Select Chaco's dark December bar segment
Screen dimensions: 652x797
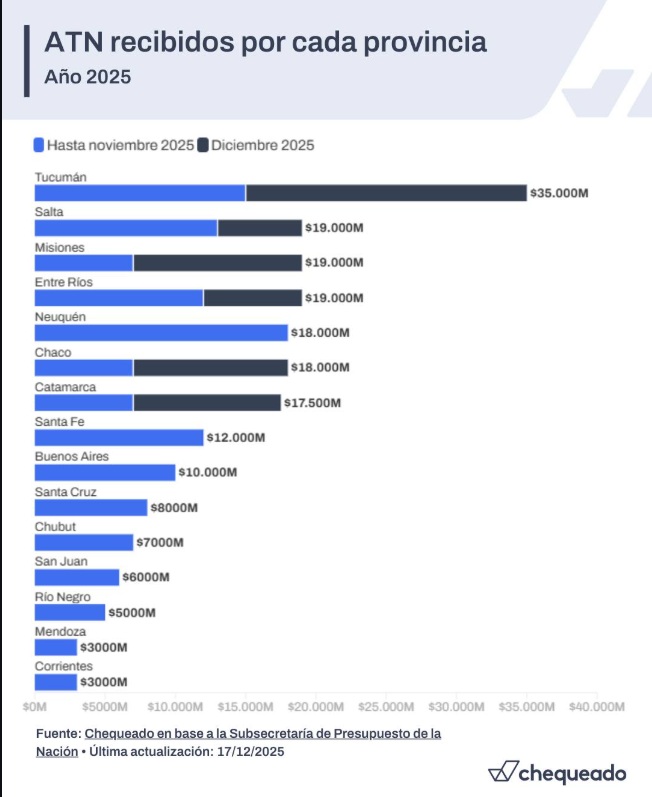[210, 368]
